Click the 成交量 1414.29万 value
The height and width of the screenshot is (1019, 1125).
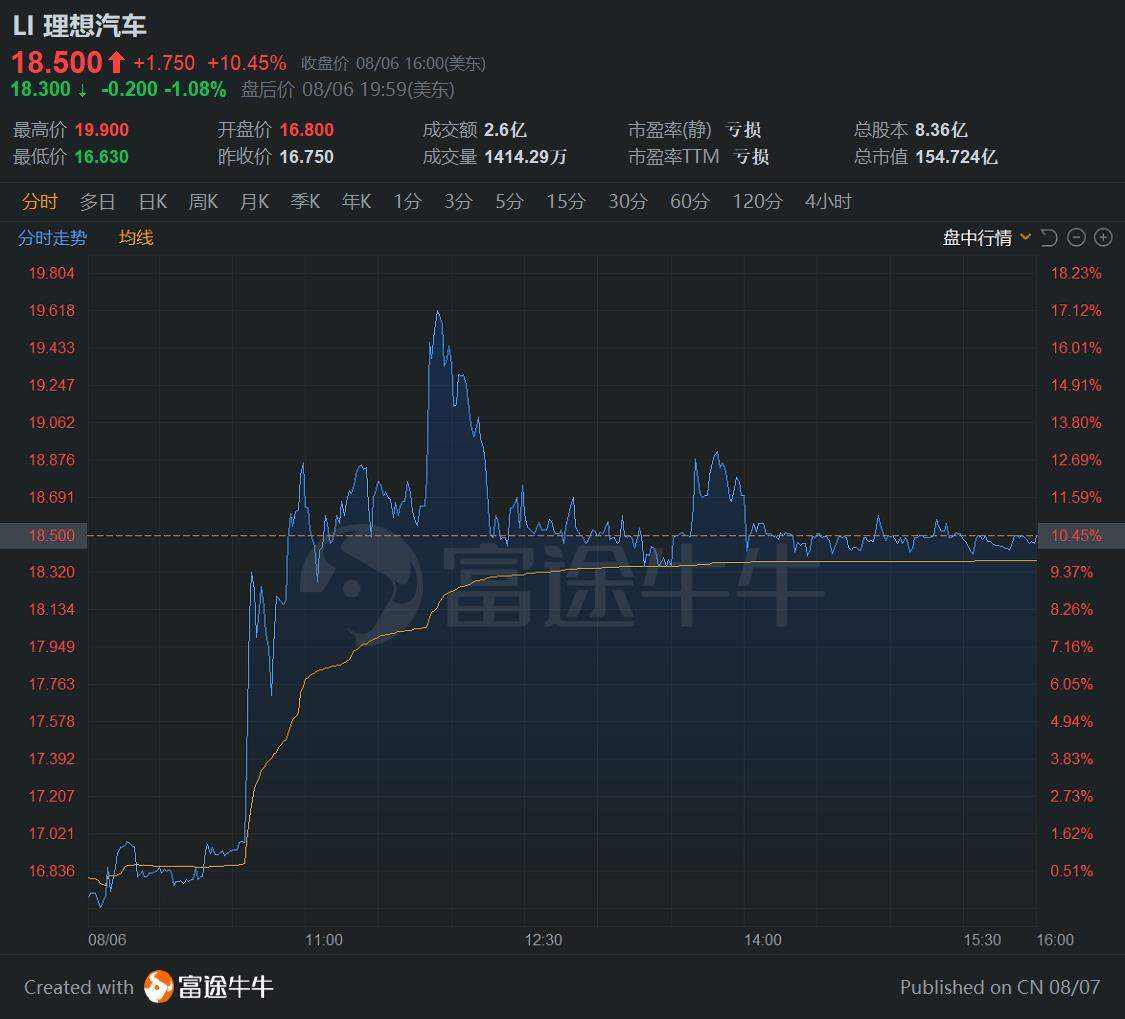tap(525, 156)
